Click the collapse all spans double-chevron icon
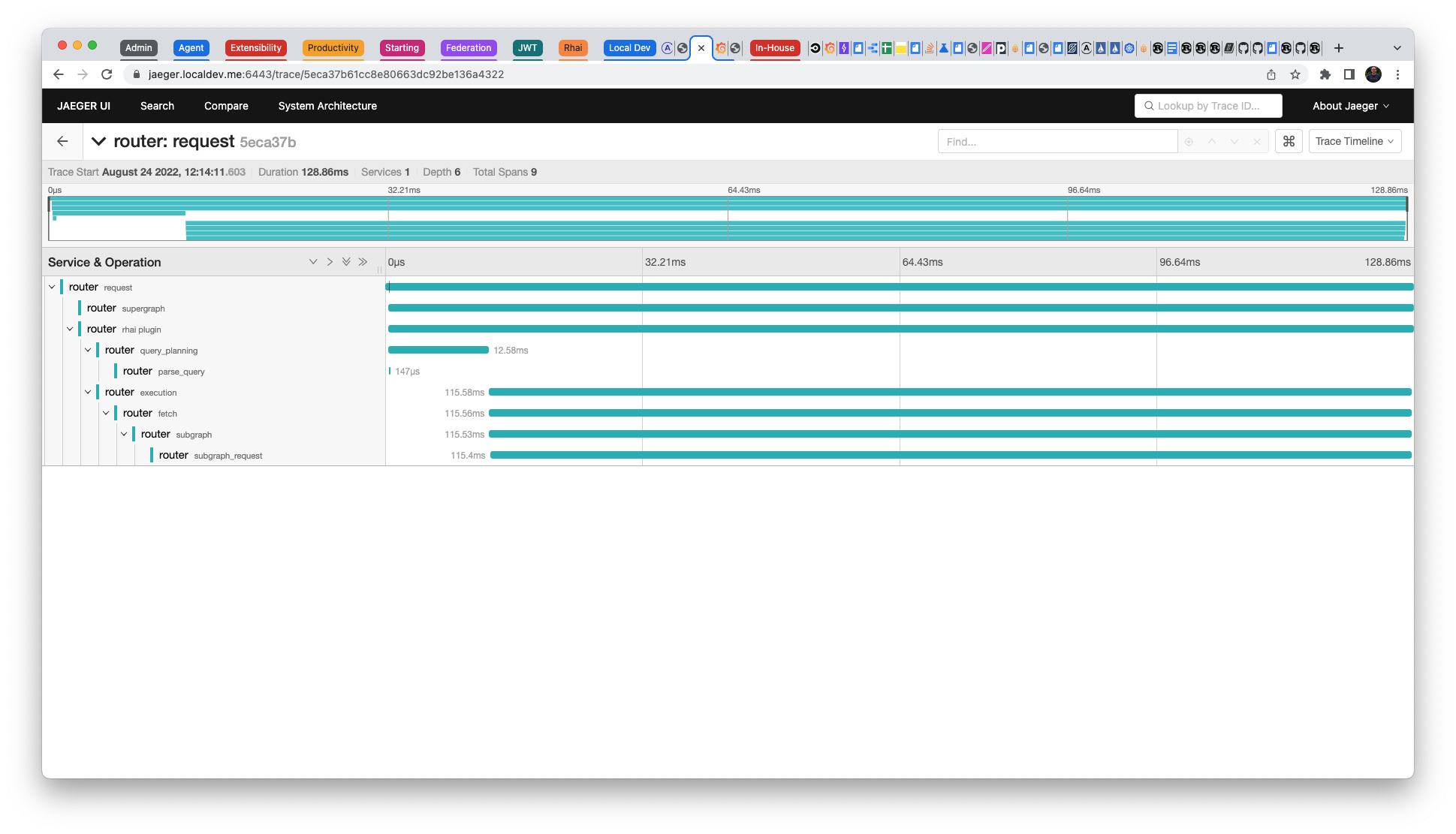 click(363, 262)
